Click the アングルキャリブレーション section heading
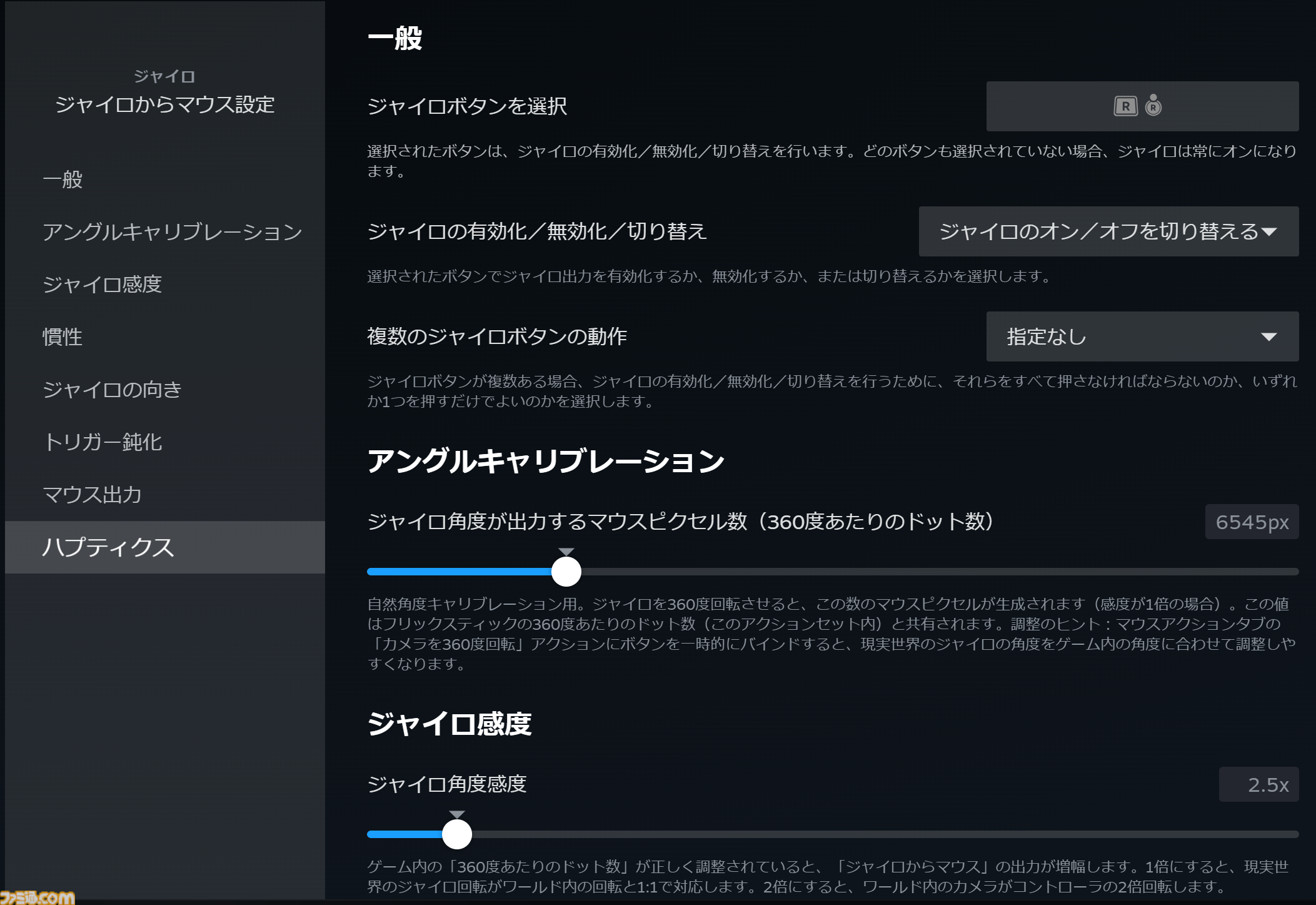The height and width of the screenshot is (905, 1316). click(x=546, y=462)
